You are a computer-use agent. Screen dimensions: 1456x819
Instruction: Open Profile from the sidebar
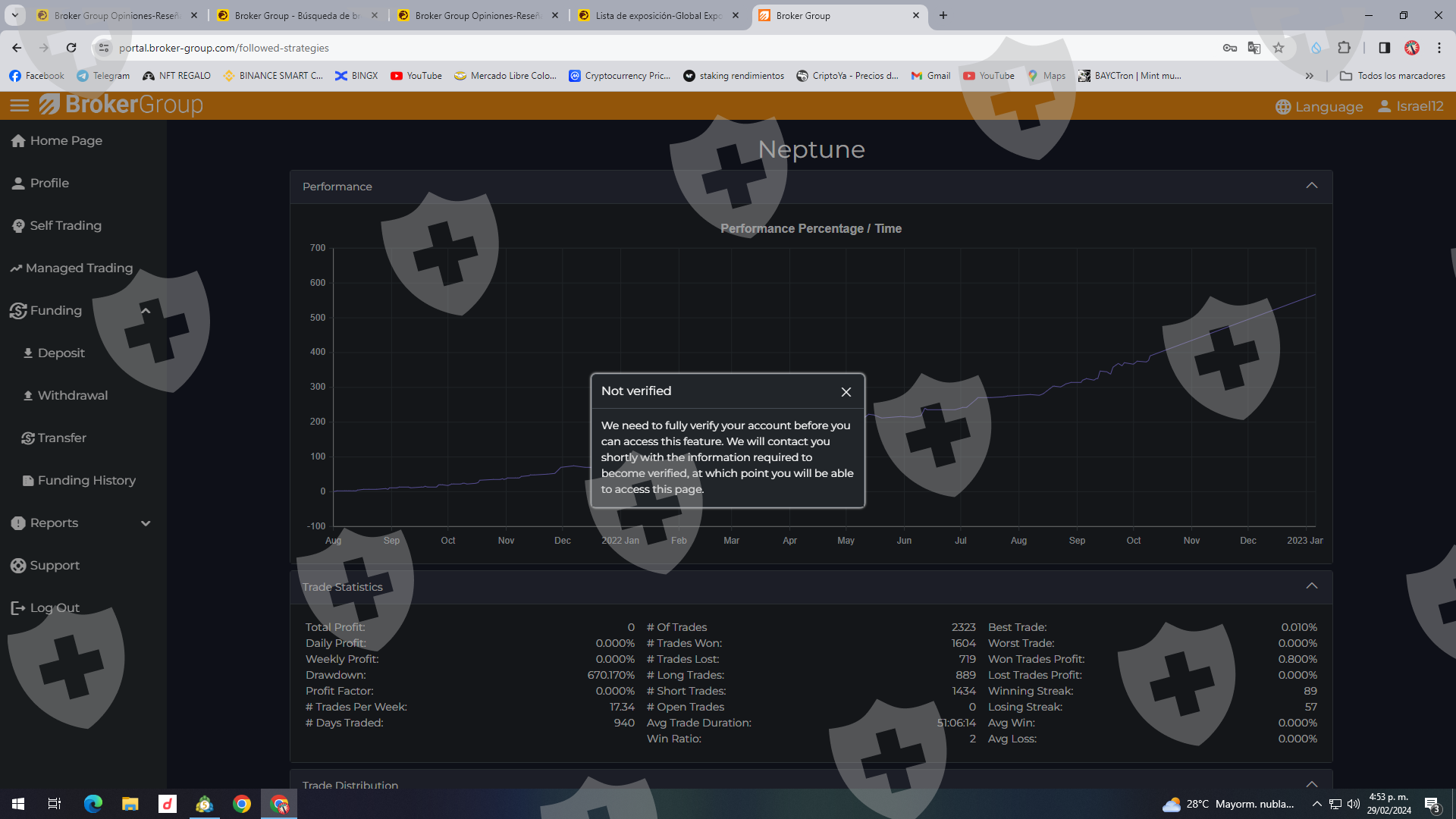[x=49, y=184]
